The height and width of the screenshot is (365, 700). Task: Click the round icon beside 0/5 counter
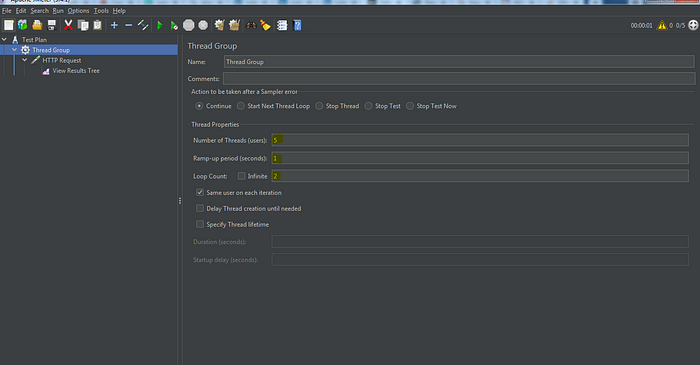click(693, 25)
